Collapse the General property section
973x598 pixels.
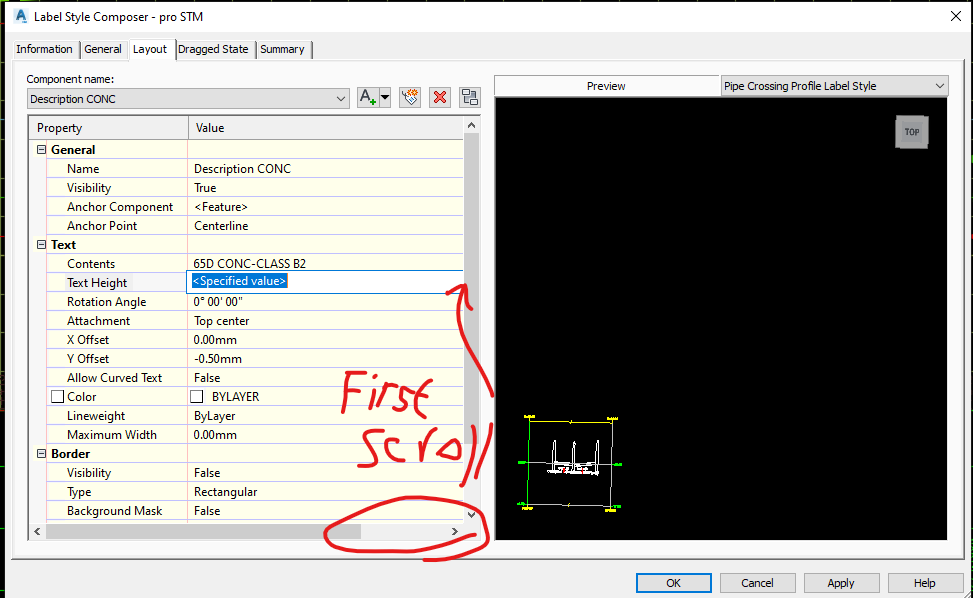click(40, 149)
